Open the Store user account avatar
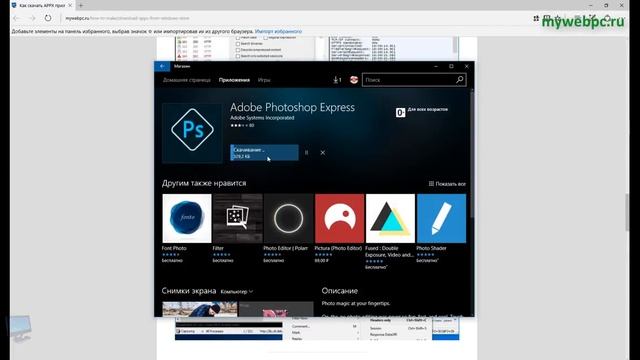Screen dimensions: 640x360 [x=354, y=80]
